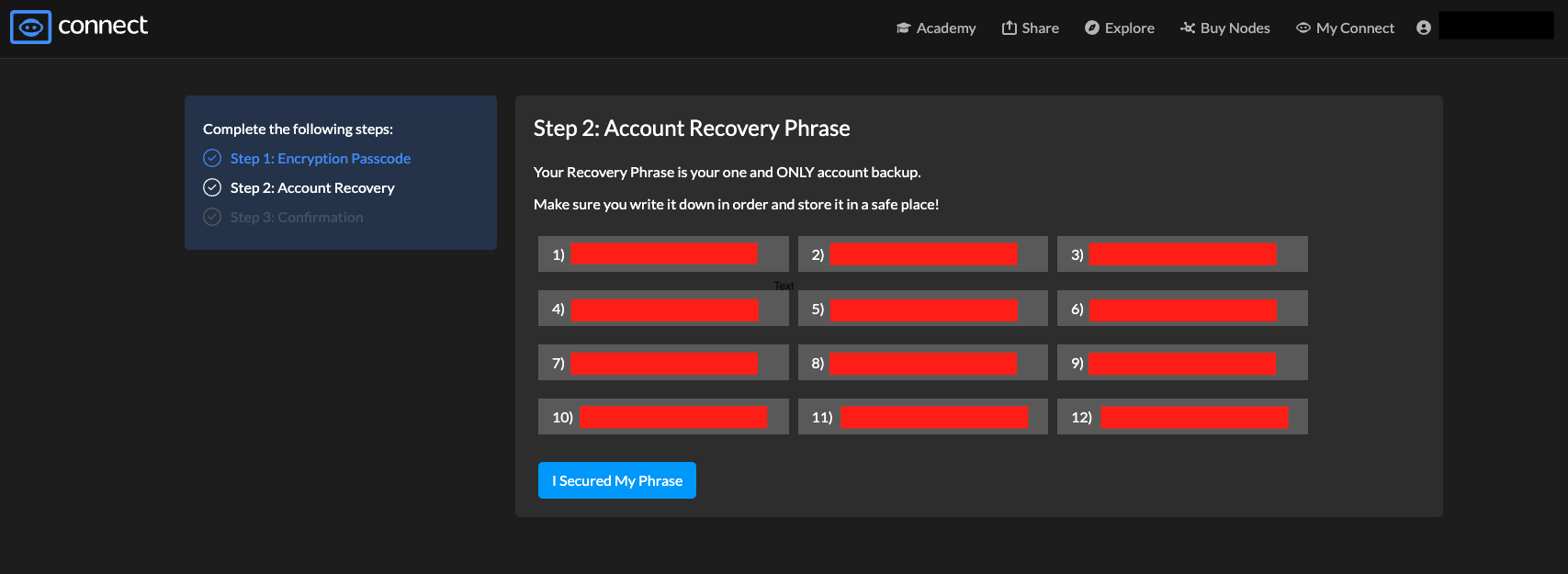Open My Connect in navigation

[x=1345, y=28]
